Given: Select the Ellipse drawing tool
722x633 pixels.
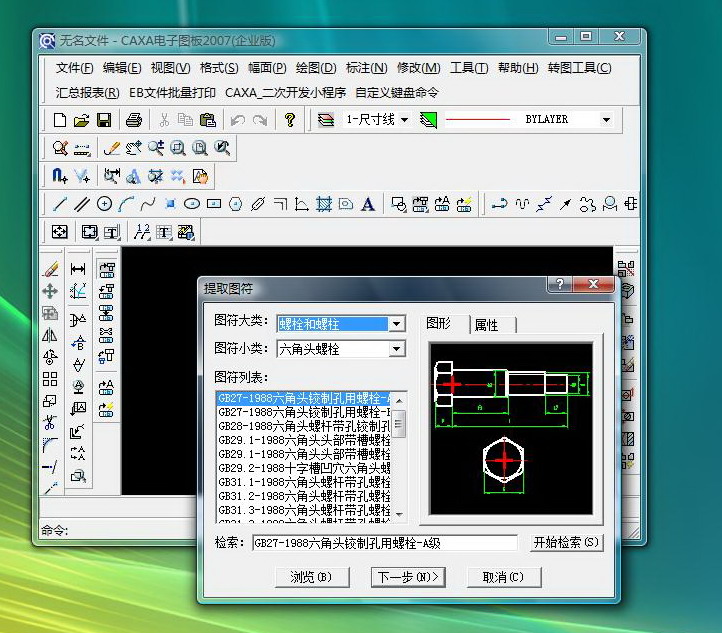Looking at the screenshot, I should [192, 203].
